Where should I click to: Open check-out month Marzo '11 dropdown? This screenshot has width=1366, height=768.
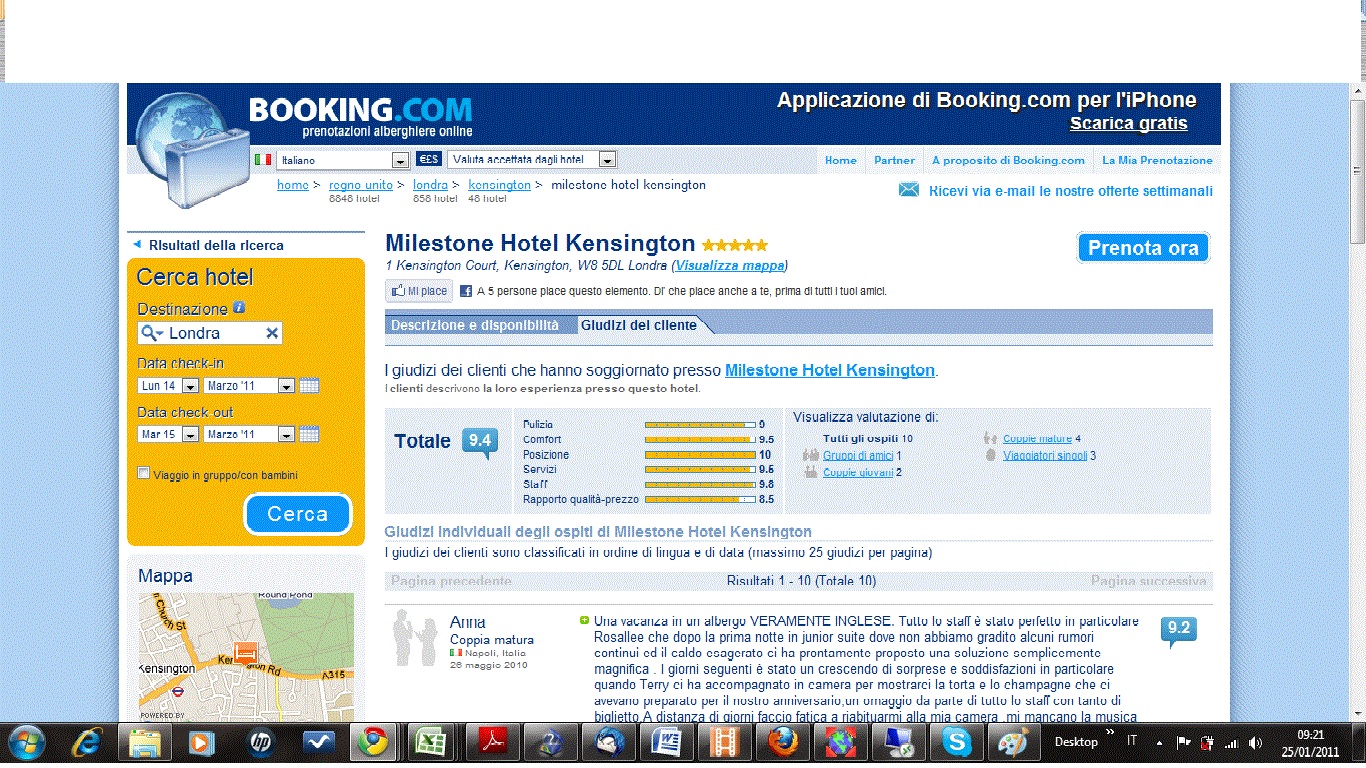click(x=249, y=434)
